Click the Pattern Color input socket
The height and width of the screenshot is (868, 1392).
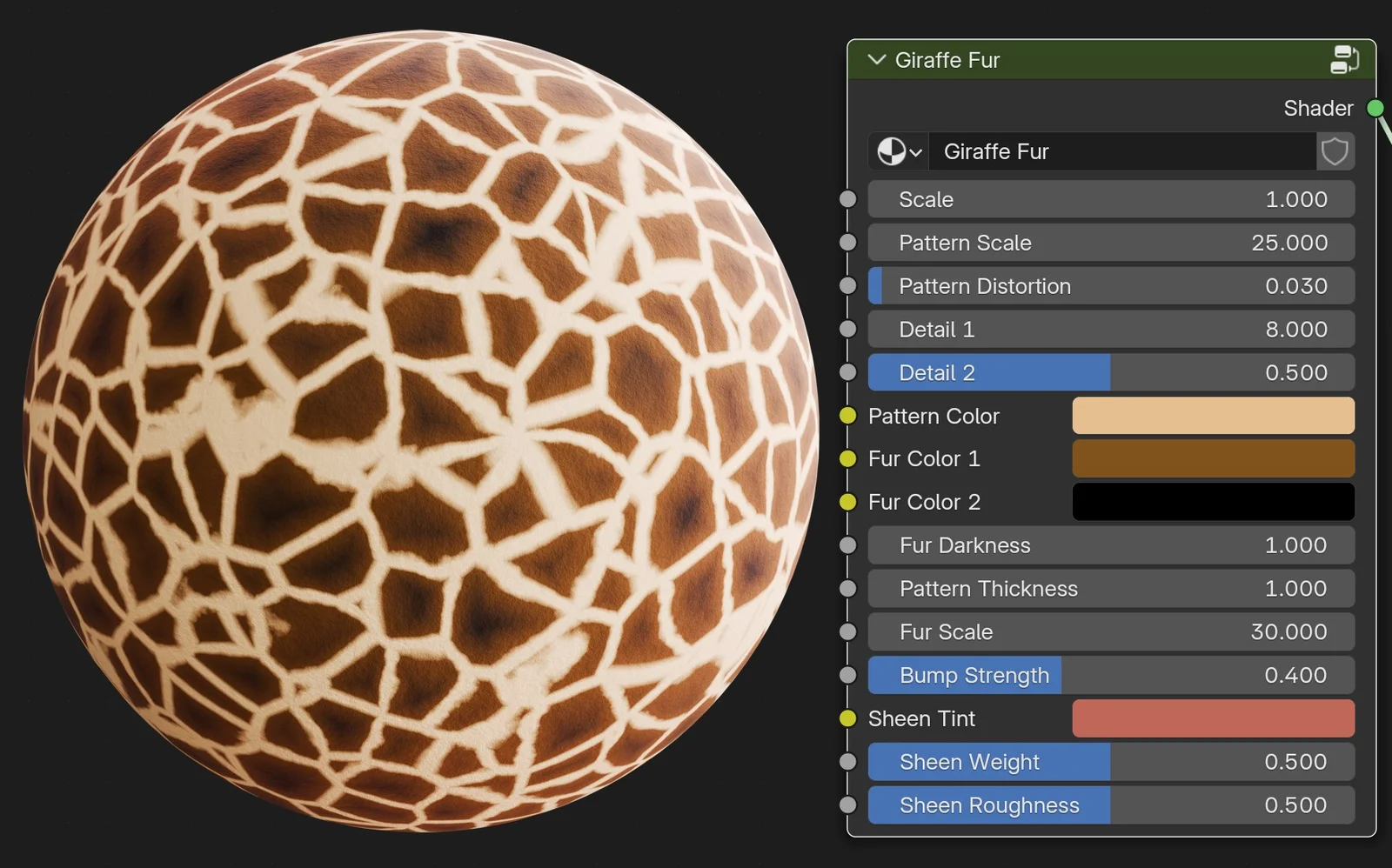pos(847,416)
